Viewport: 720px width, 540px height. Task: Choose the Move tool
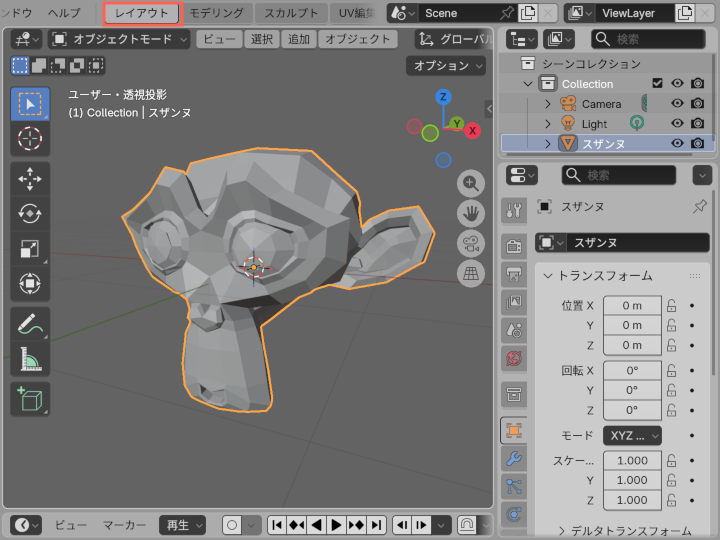(30, 179)
